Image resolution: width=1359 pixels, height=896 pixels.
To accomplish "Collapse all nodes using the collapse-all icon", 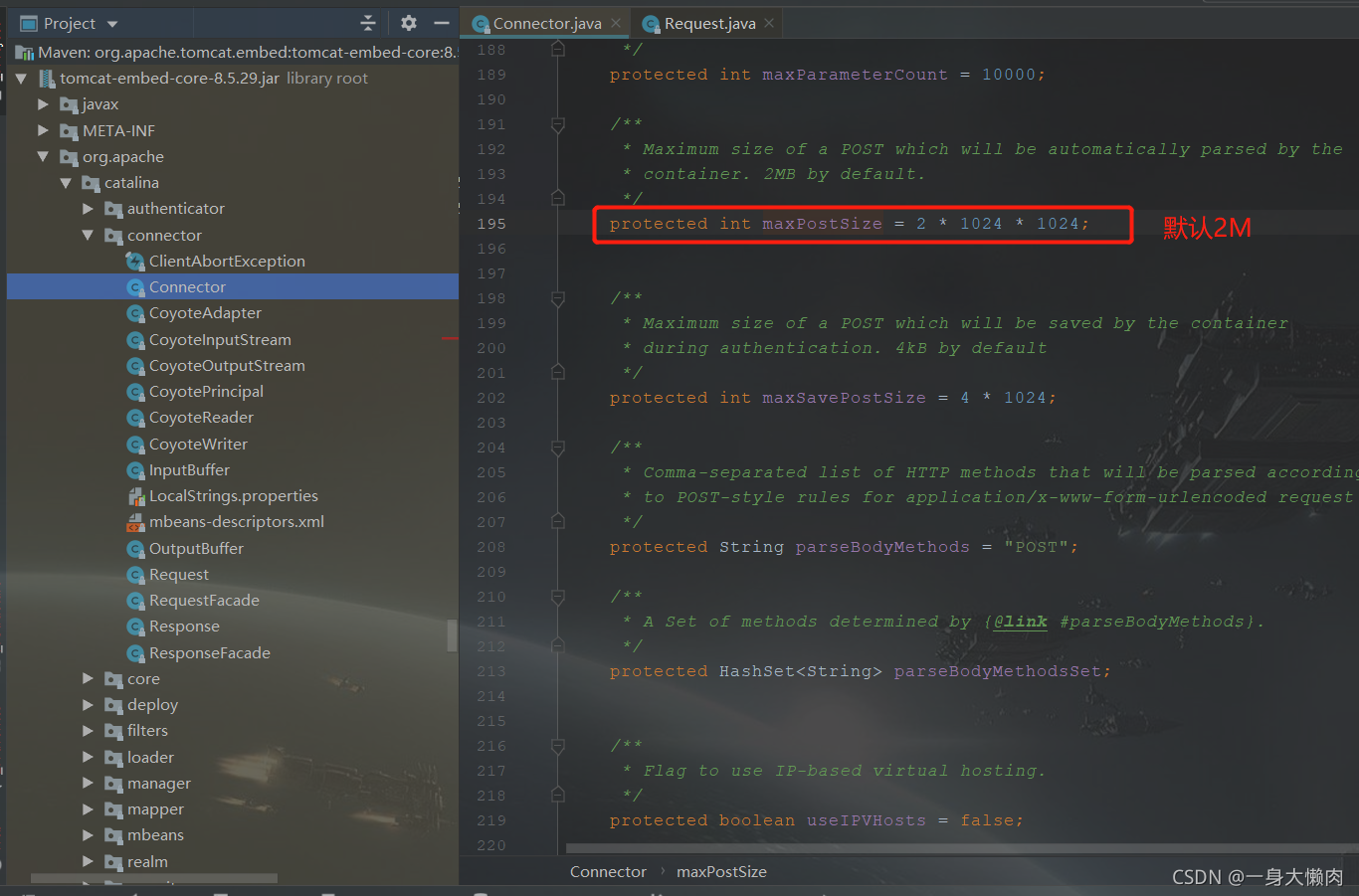I will pyautogui.click(x=367, y=23).
